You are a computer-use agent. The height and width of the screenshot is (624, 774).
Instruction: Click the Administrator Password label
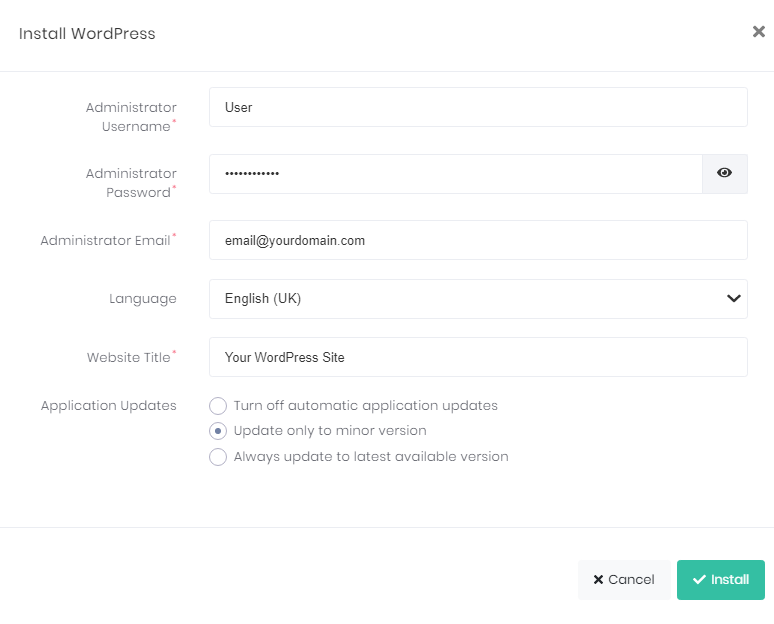(131, 183)
